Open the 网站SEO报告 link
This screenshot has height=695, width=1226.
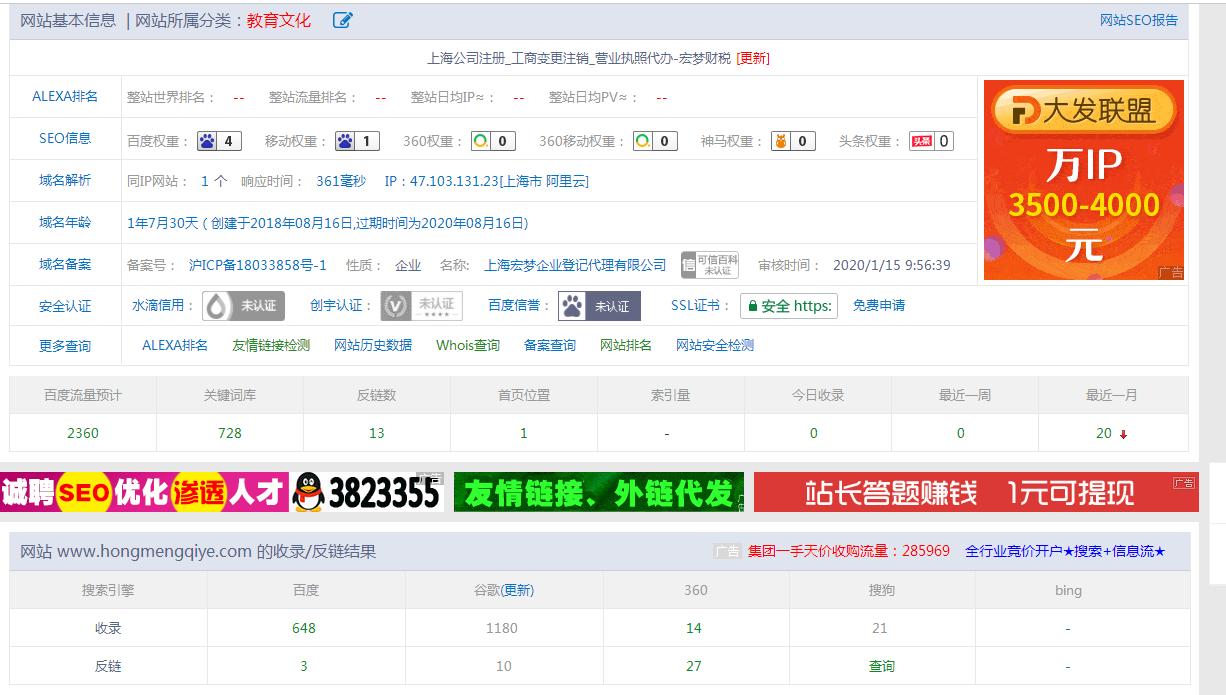[1138, 19]
